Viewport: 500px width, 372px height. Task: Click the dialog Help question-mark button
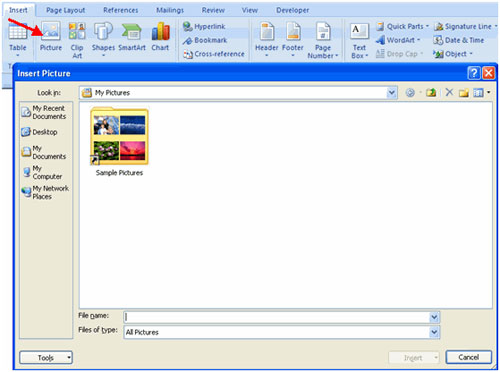(x=474, y=73)
